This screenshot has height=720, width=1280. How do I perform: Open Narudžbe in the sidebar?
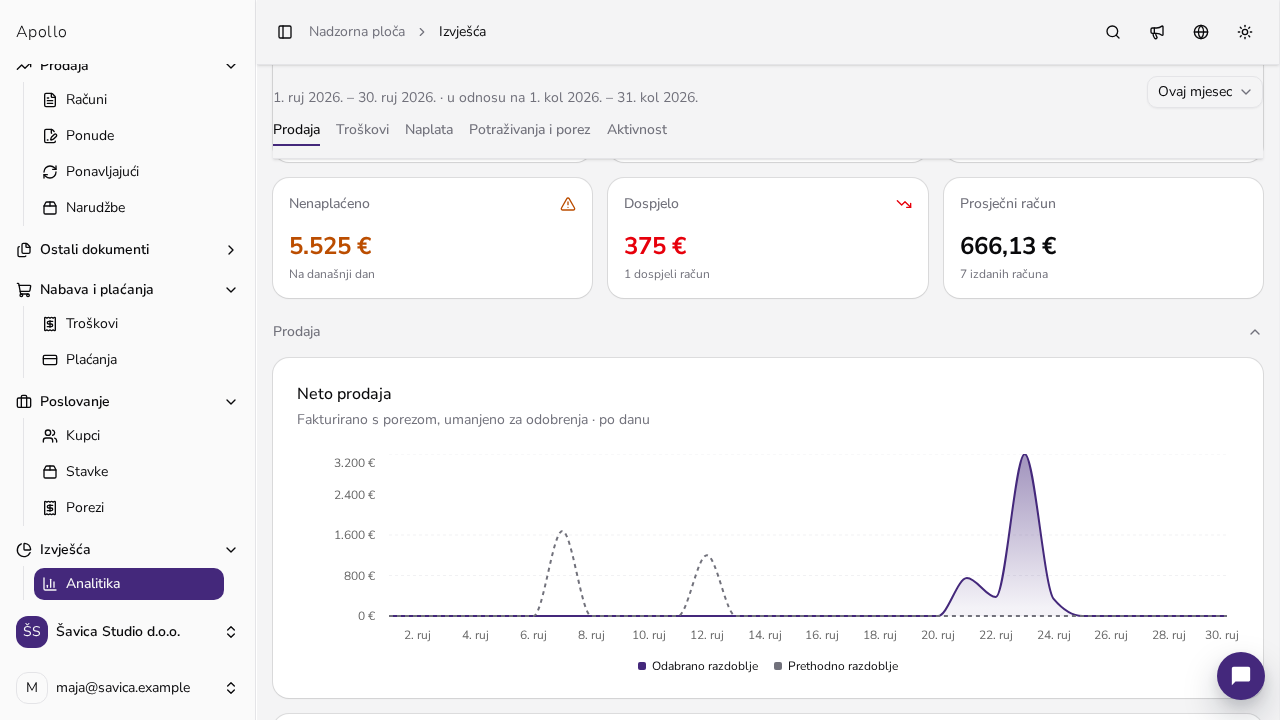coord(129,208)
